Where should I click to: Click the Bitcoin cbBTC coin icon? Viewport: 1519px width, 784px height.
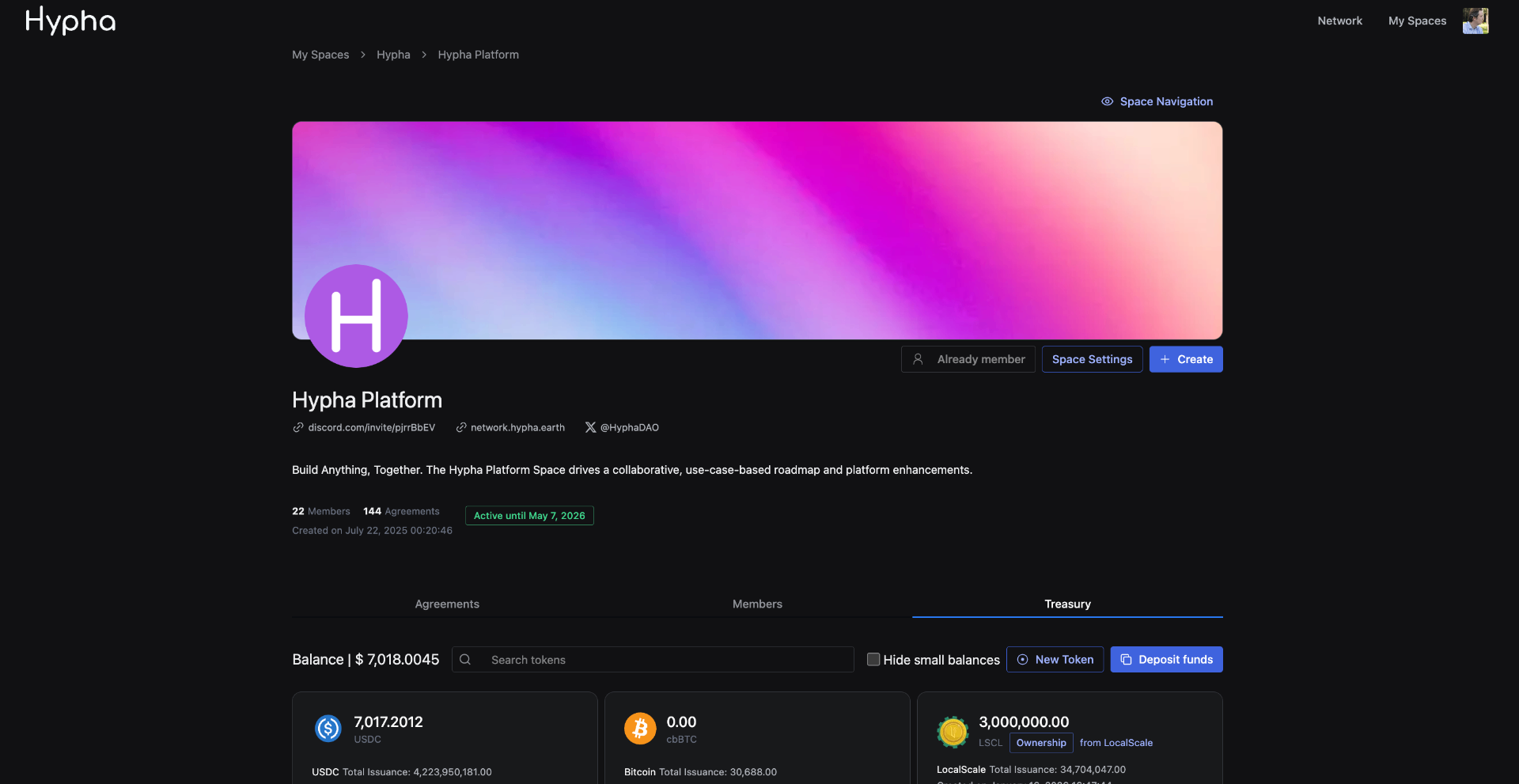[x=640, y=728]
